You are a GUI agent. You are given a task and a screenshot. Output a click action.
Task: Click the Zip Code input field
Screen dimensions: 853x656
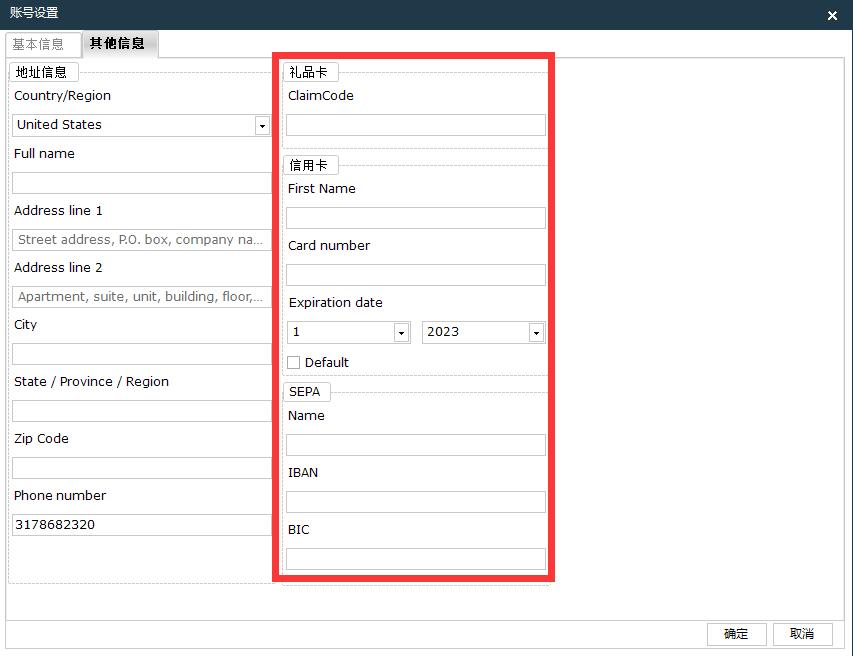(x=140, y=467)
